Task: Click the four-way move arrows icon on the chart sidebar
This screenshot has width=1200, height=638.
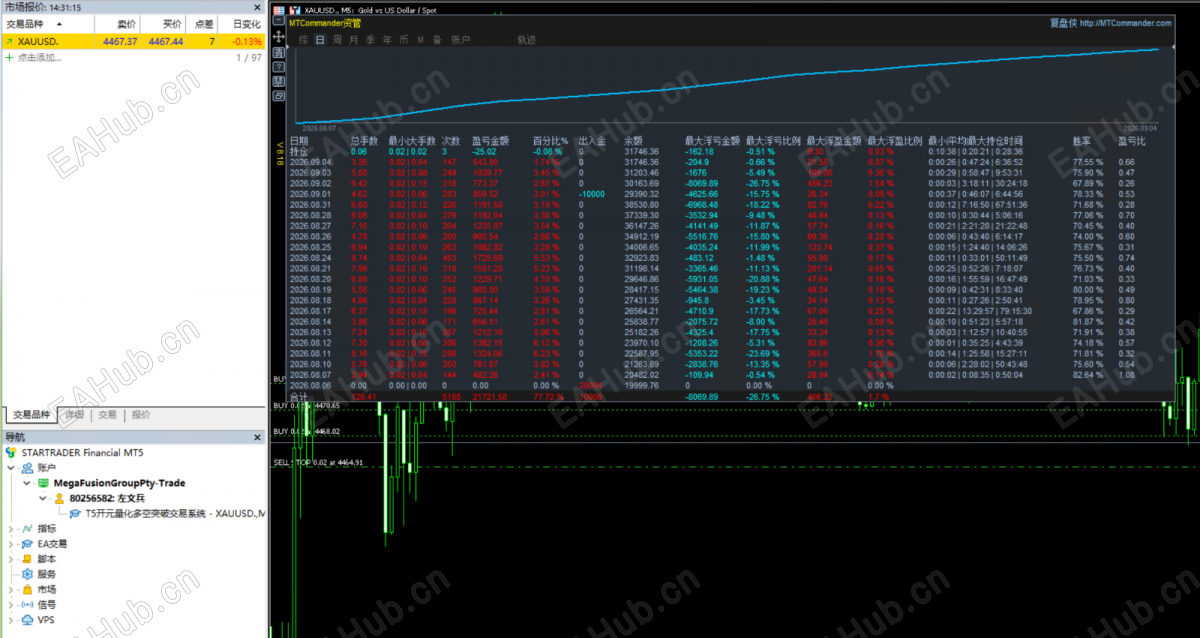Action: [278, 37]
